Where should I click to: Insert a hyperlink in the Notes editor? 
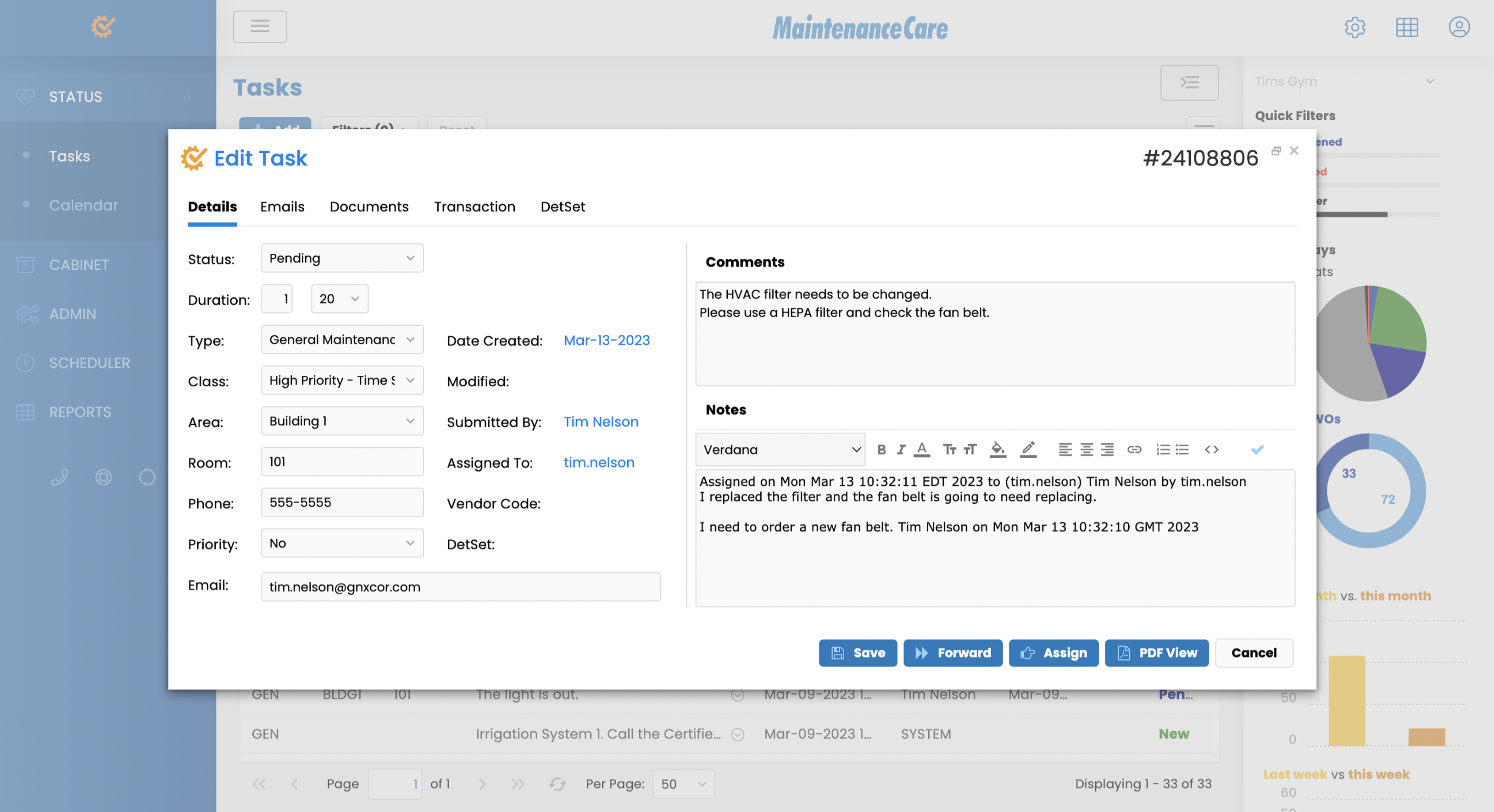tap(1134, 449)
